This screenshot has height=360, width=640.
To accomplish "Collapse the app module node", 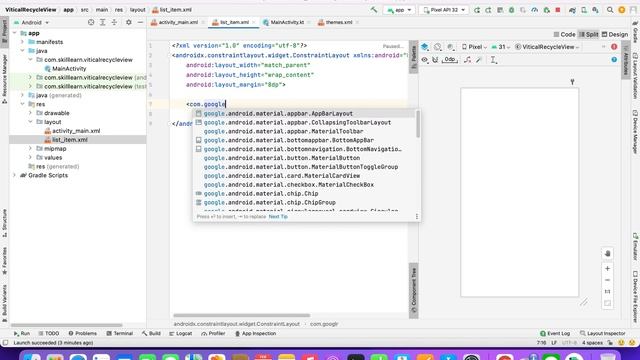I will (x=15, y=33).
